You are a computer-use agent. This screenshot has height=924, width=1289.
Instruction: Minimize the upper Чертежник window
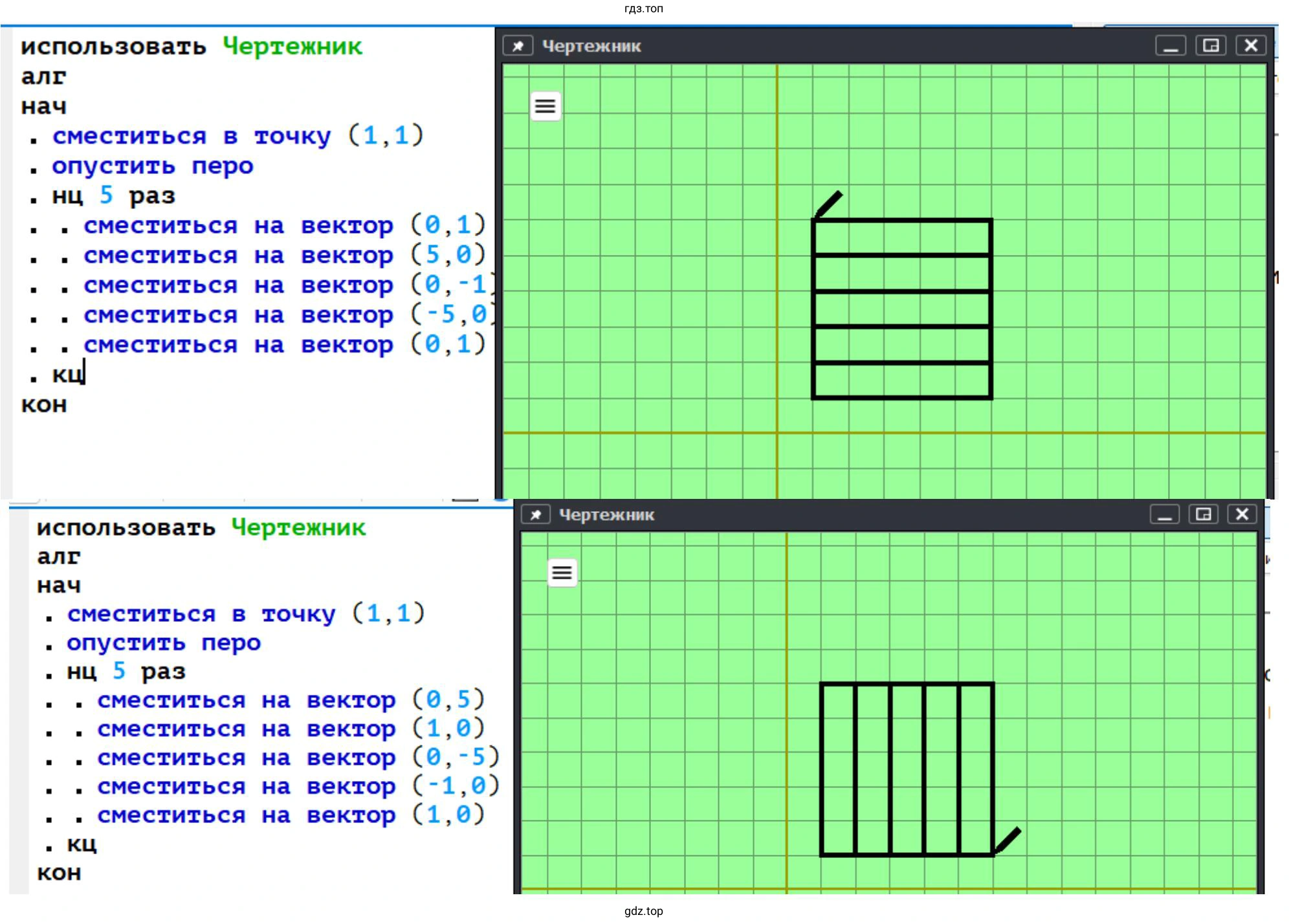pos(1171,46)
